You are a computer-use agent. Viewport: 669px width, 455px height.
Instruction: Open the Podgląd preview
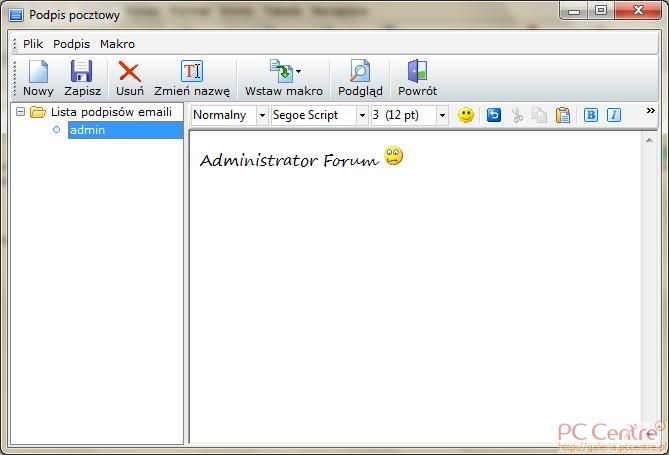click(360, 79)
